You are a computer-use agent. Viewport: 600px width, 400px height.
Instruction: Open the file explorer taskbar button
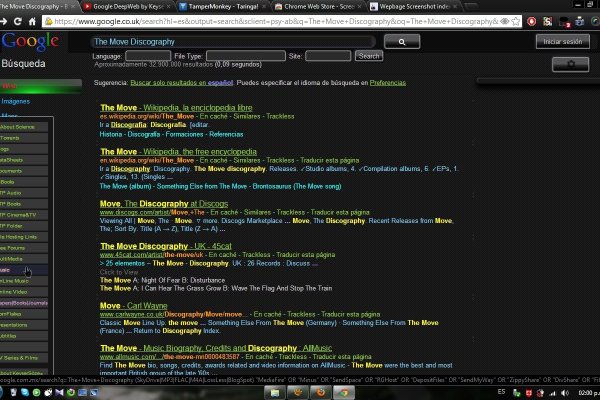click(275, 392)
